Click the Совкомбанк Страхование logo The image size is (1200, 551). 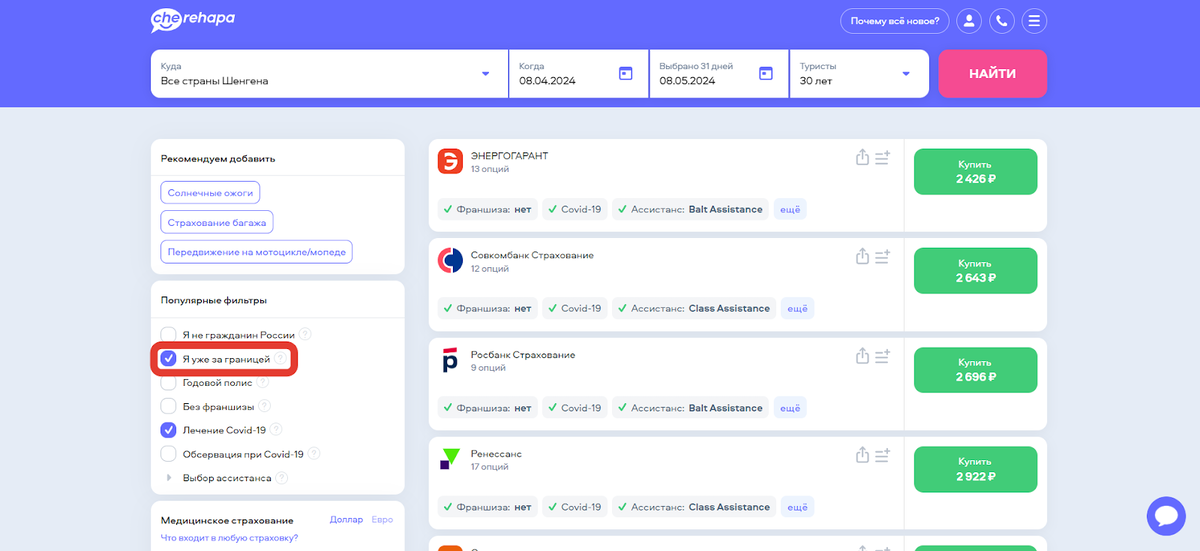451,260
